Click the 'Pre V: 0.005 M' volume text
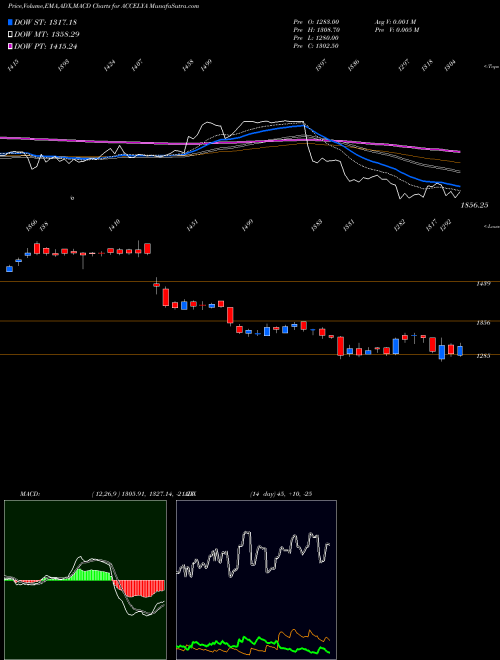This screenshot has height=660, width=500. (397, 30)
